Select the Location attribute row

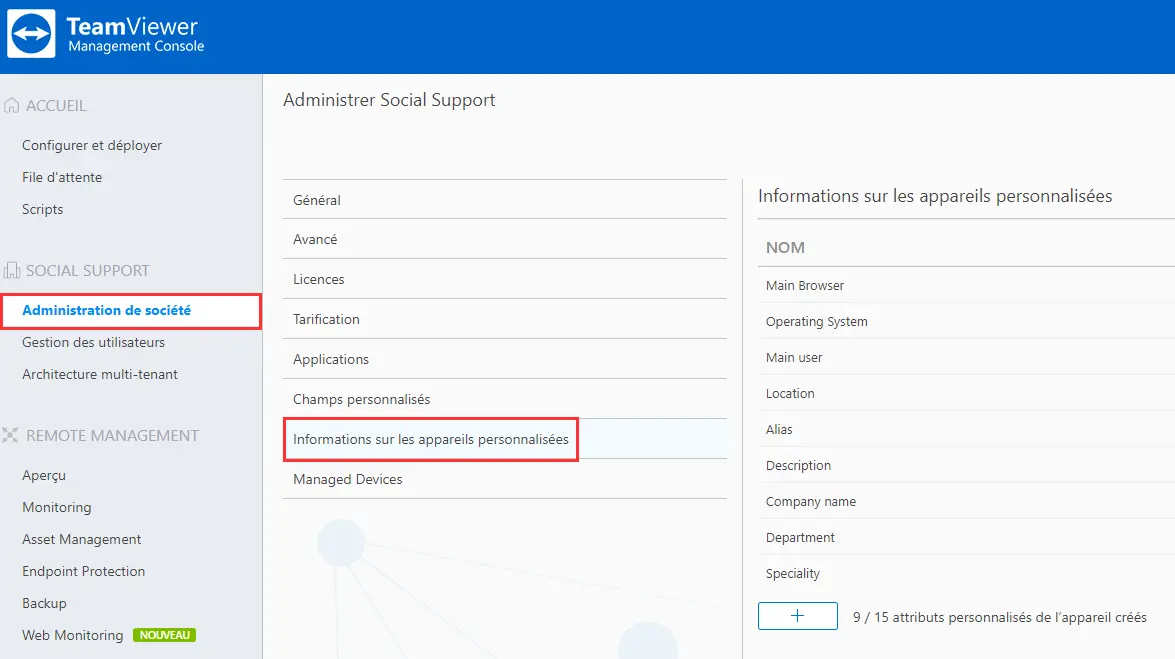966,394
